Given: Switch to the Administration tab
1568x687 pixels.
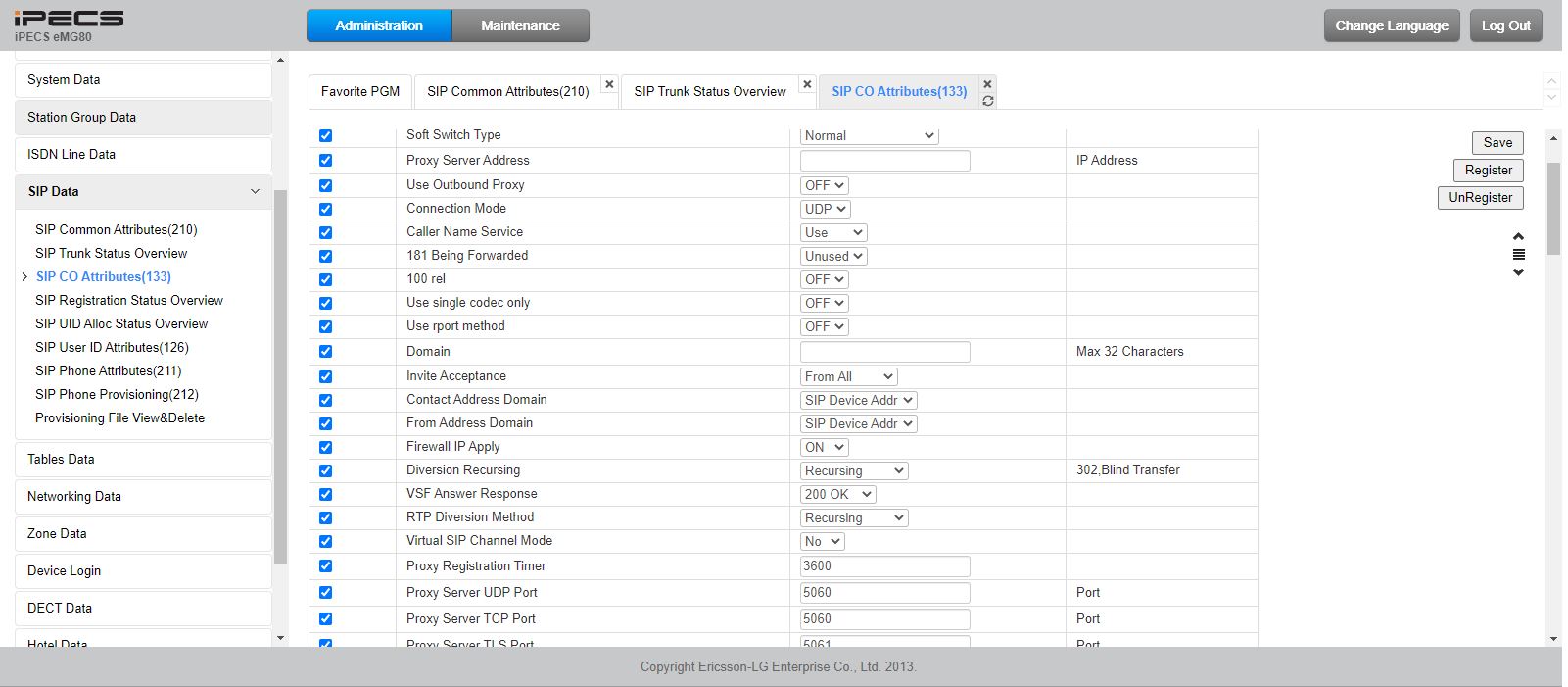Looking at the screenshot, I should click(379, 25).
